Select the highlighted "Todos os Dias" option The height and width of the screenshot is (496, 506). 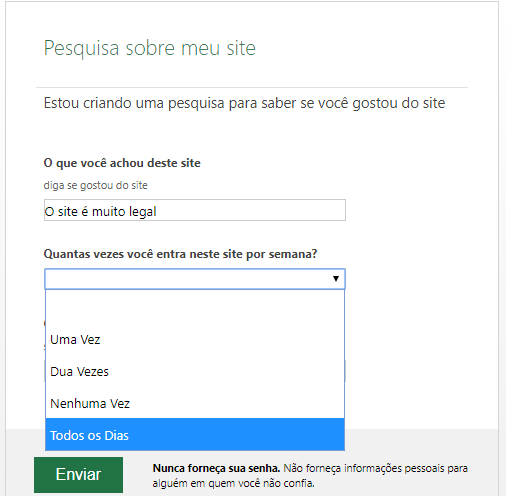pyautogui.click(x=195, y=435)
